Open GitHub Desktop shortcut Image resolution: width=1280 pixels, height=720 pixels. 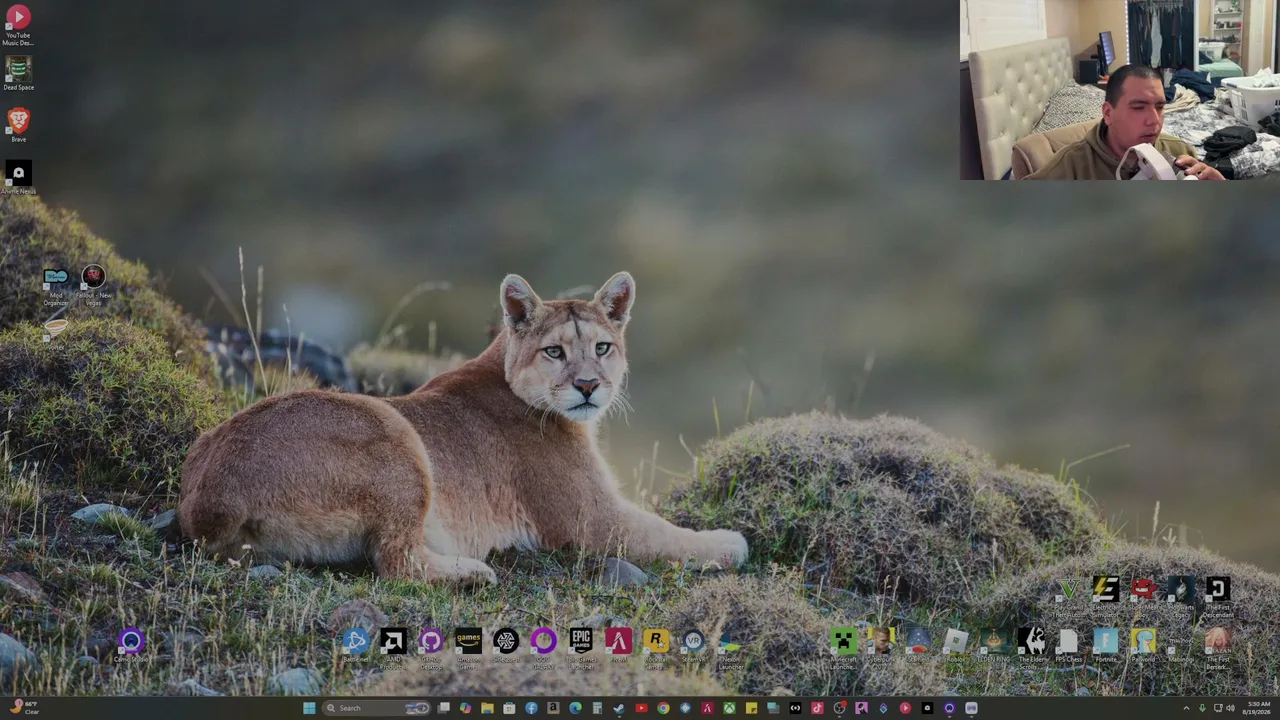pyautogui.click(x=431, y=648)
